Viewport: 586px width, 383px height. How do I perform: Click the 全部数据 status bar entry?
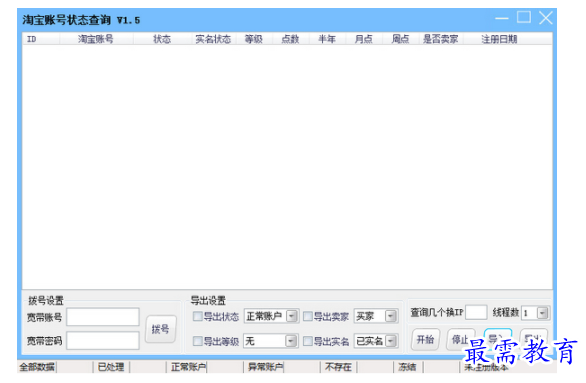[x=37, y=367]
